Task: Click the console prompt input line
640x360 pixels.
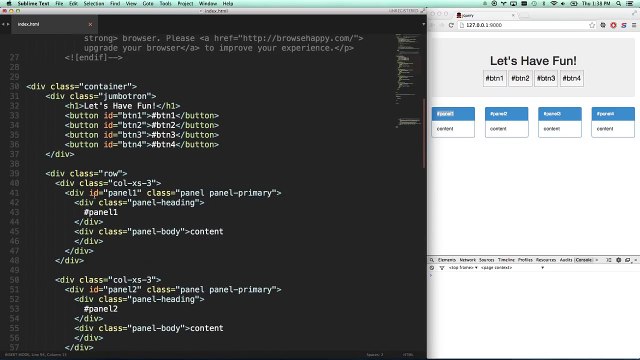Action: [534, 276]
